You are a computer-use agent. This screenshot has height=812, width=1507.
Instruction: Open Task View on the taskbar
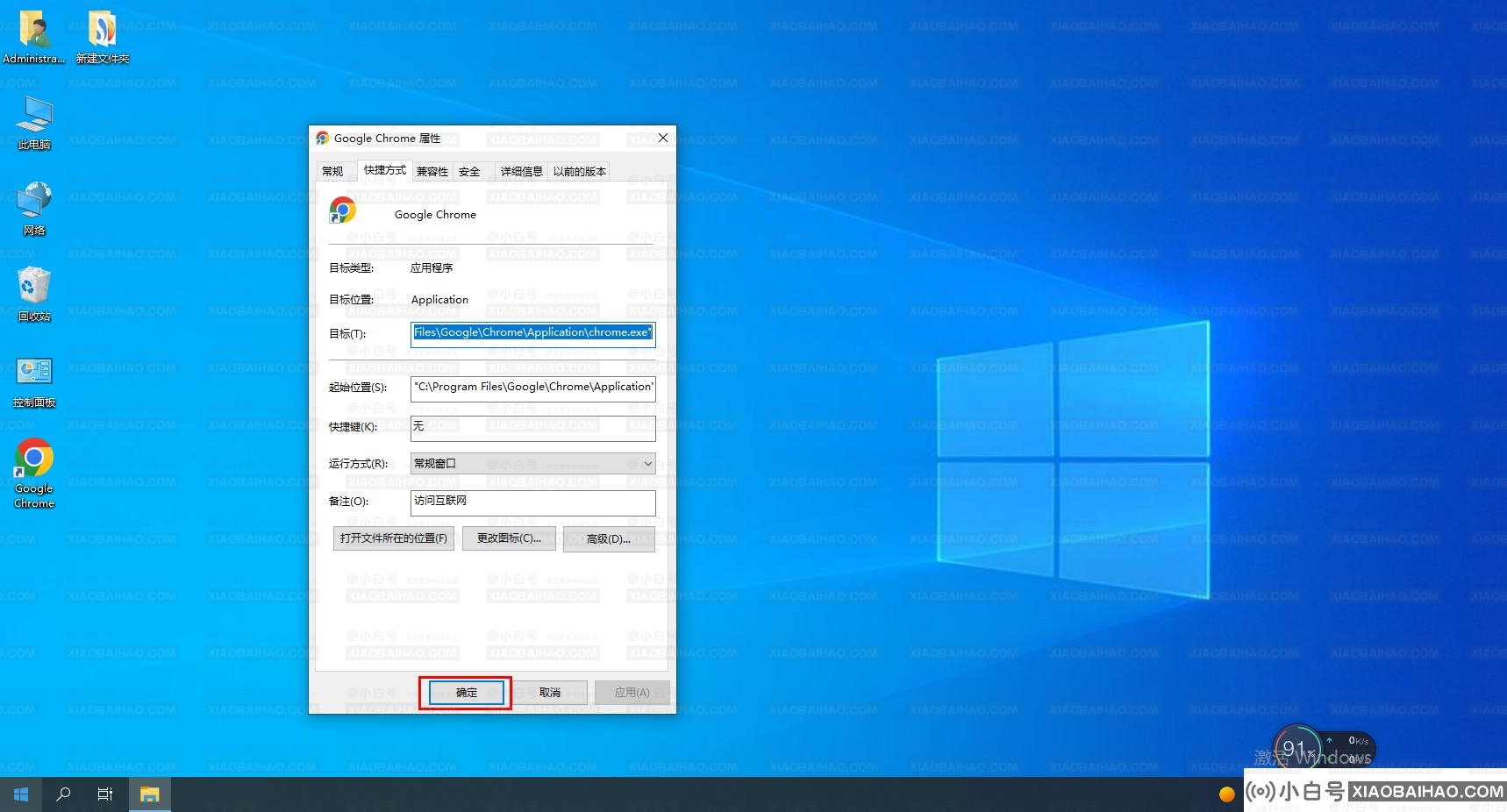[105, 794]
